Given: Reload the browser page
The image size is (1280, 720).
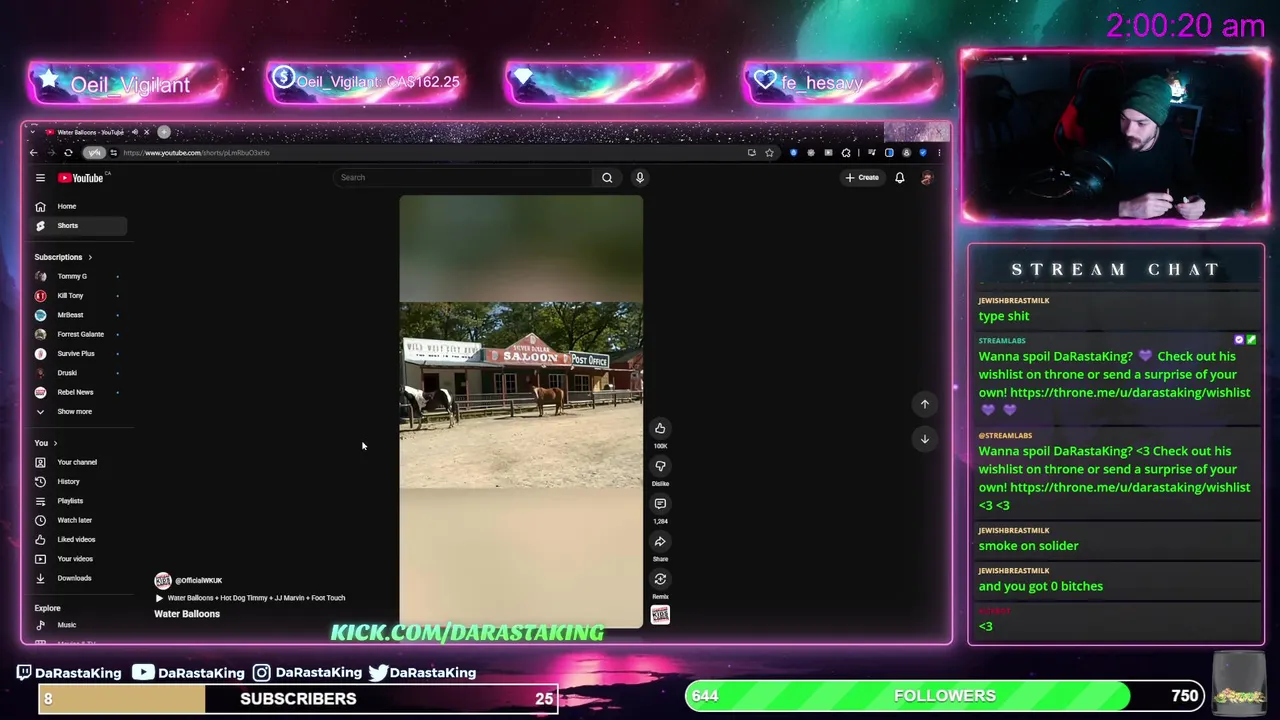Looking at the screenshot, I should (68, 153).
